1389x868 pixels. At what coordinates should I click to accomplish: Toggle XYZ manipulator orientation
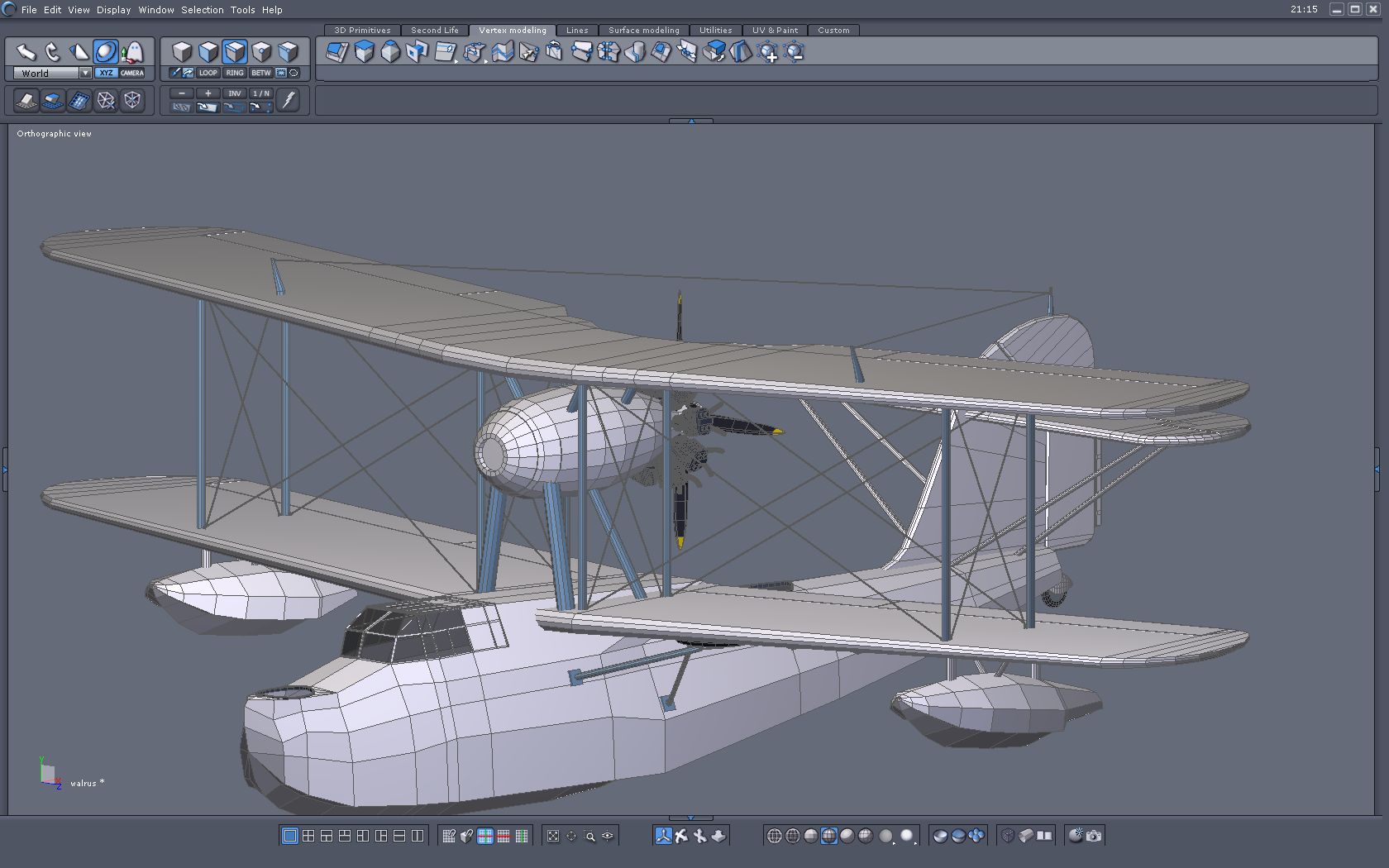click(106, 73)
